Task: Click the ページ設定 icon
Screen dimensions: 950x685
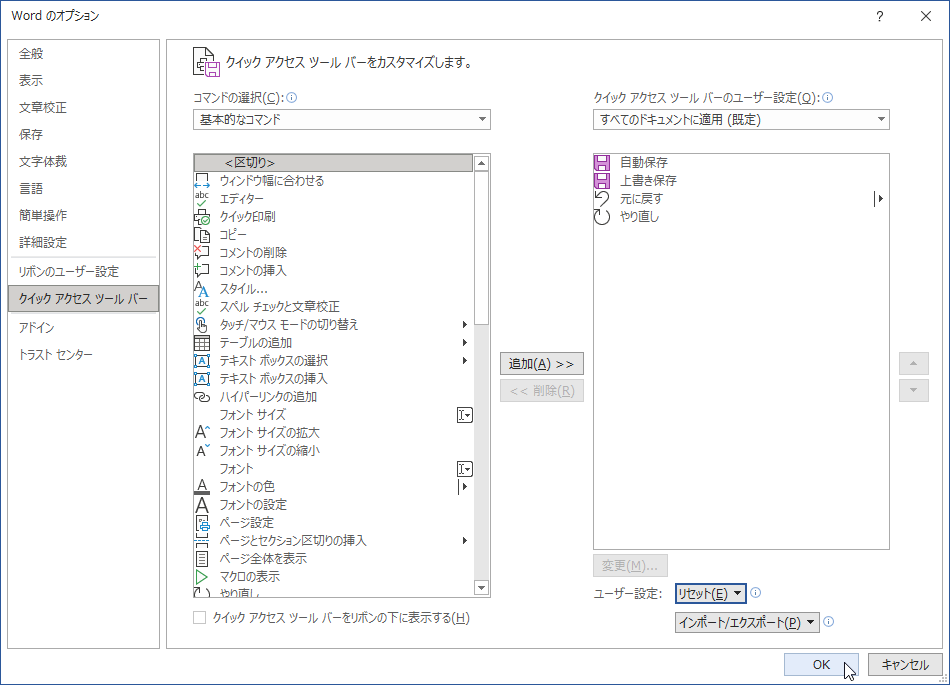Action: pos(202,523)
